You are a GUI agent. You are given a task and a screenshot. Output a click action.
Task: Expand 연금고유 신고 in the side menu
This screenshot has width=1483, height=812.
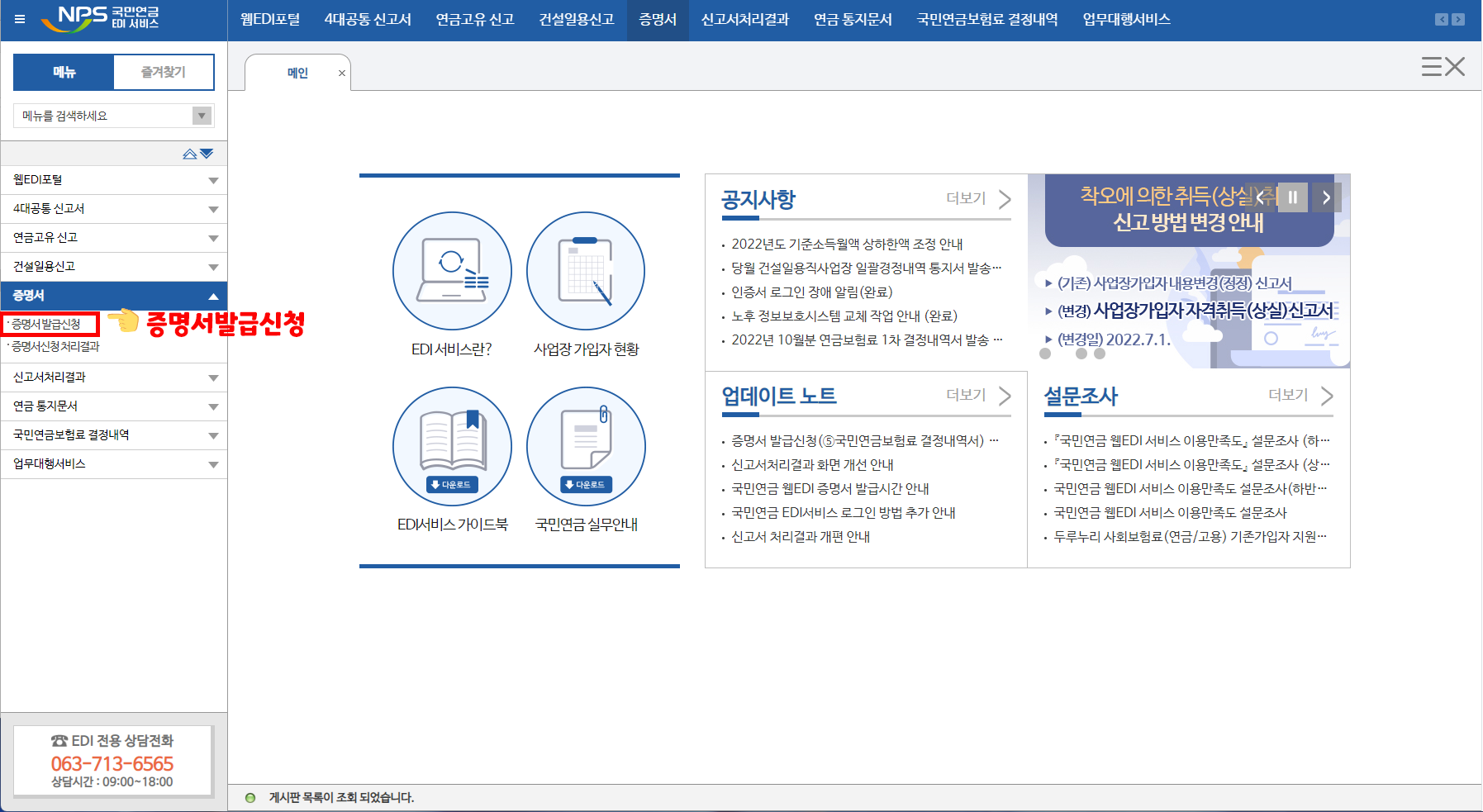click(x=114, y=238)
